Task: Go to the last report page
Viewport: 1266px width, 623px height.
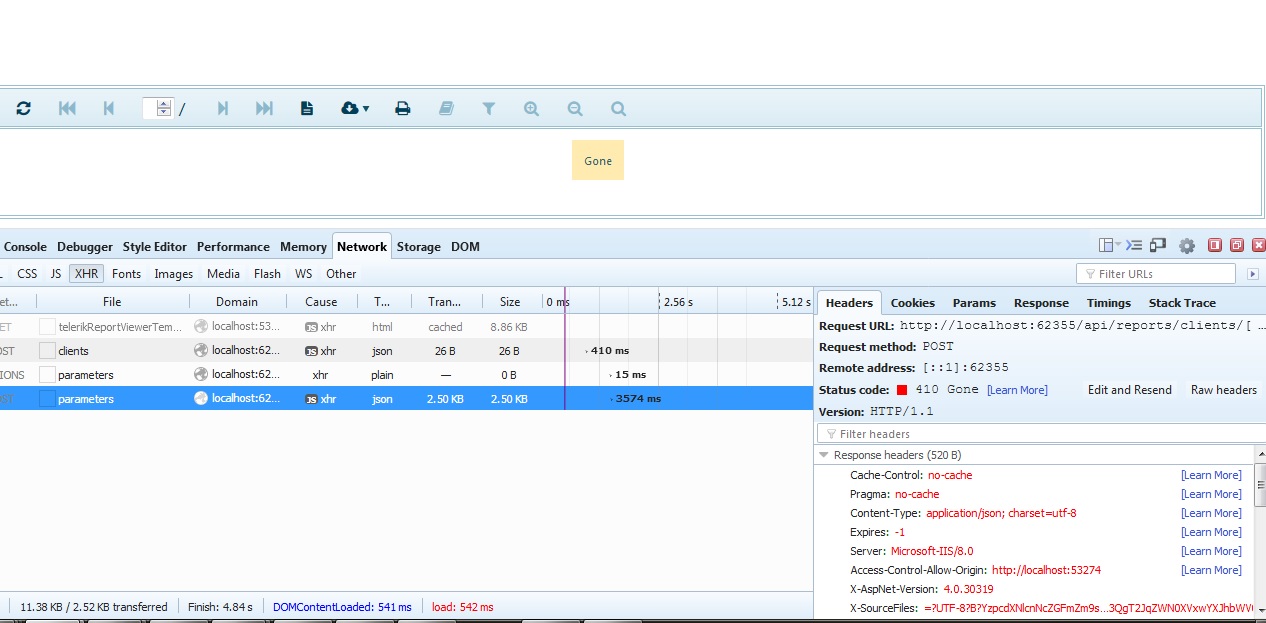Action: [x=264, y=109]
